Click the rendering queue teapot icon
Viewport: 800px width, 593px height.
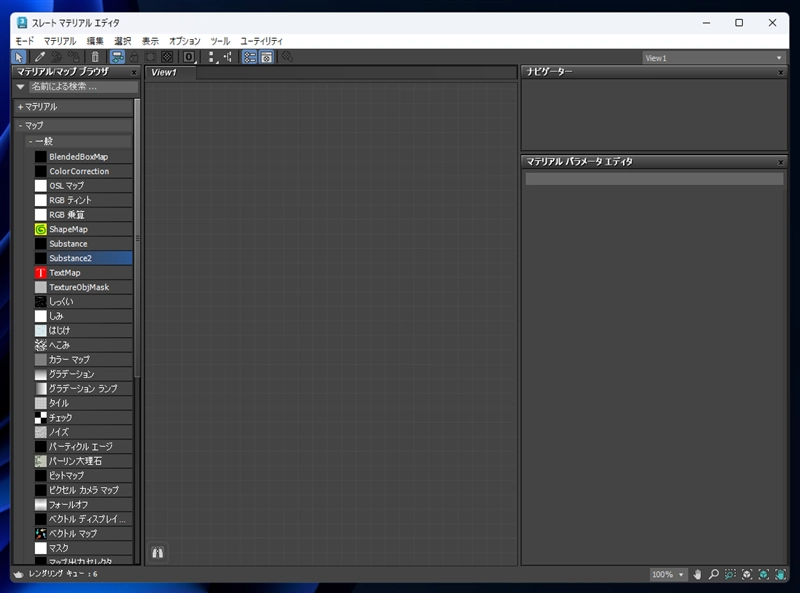[19, 574]
